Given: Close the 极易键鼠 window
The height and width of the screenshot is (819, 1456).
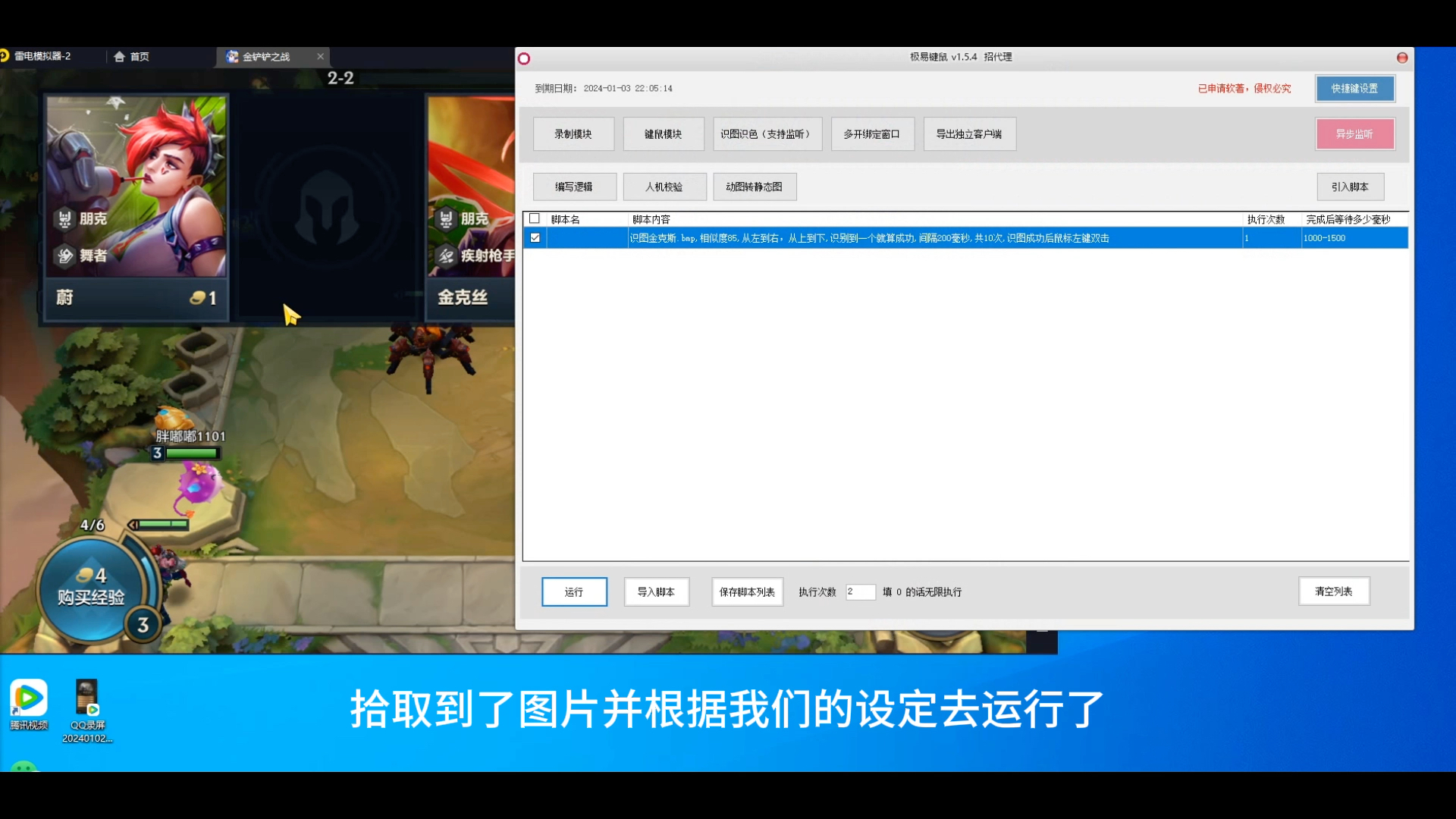Looking at the screenshot, I should click(x=1402, y=58).
